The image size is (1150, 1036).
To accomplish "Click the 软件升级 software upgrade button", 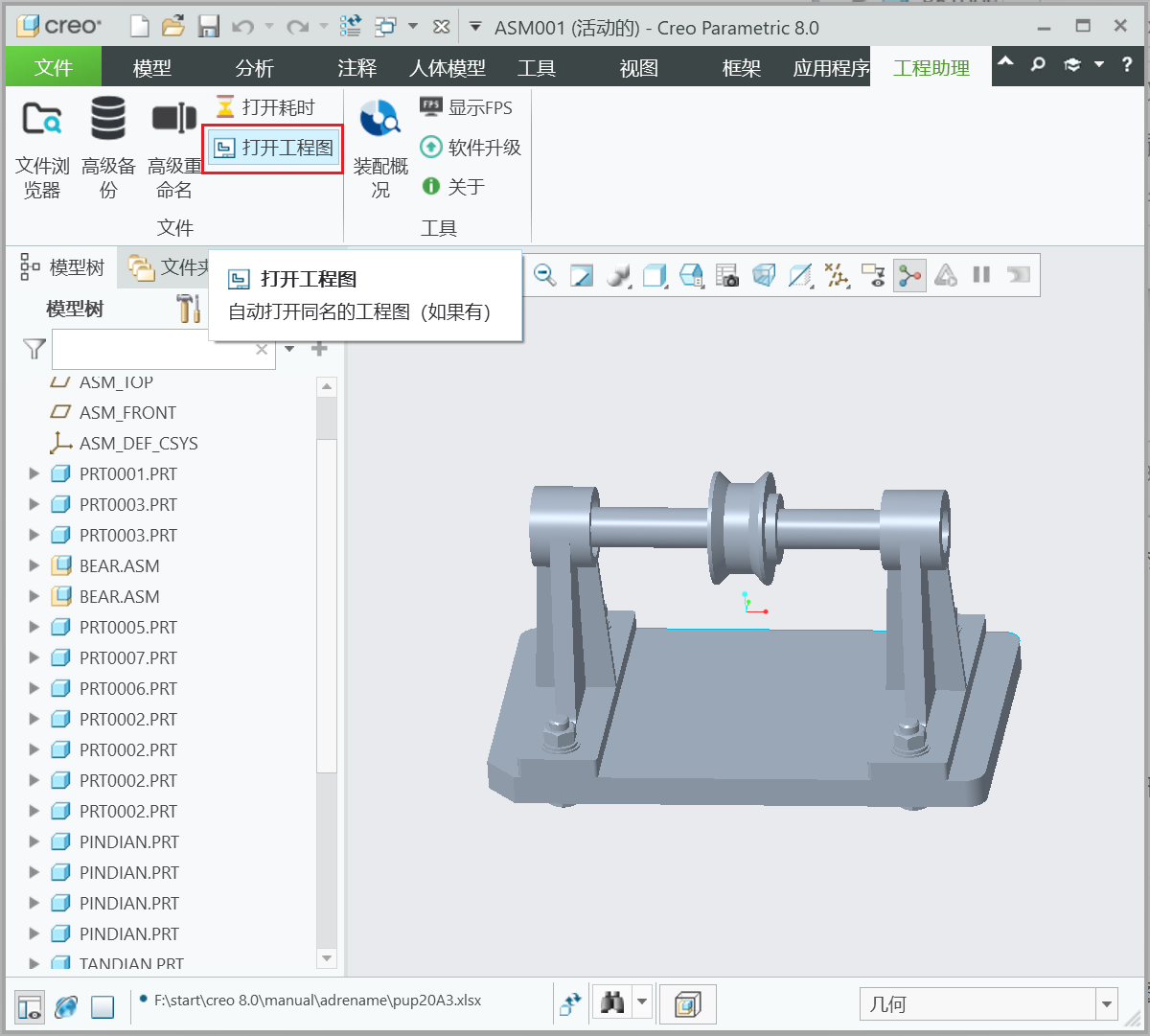I will (x=471, y=148).
